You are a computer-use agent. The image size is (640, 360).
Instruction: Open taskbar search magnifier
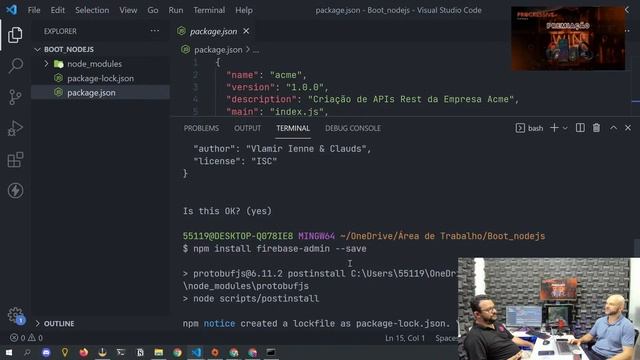click(x=27, y=352)
